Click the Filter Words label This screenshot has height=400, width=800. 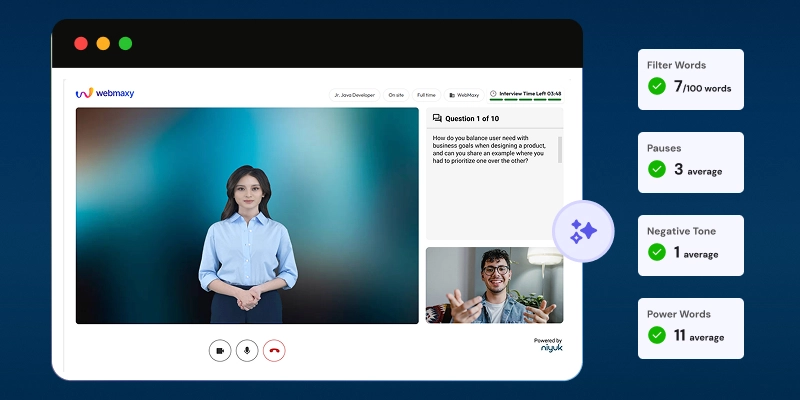[677, 65]
